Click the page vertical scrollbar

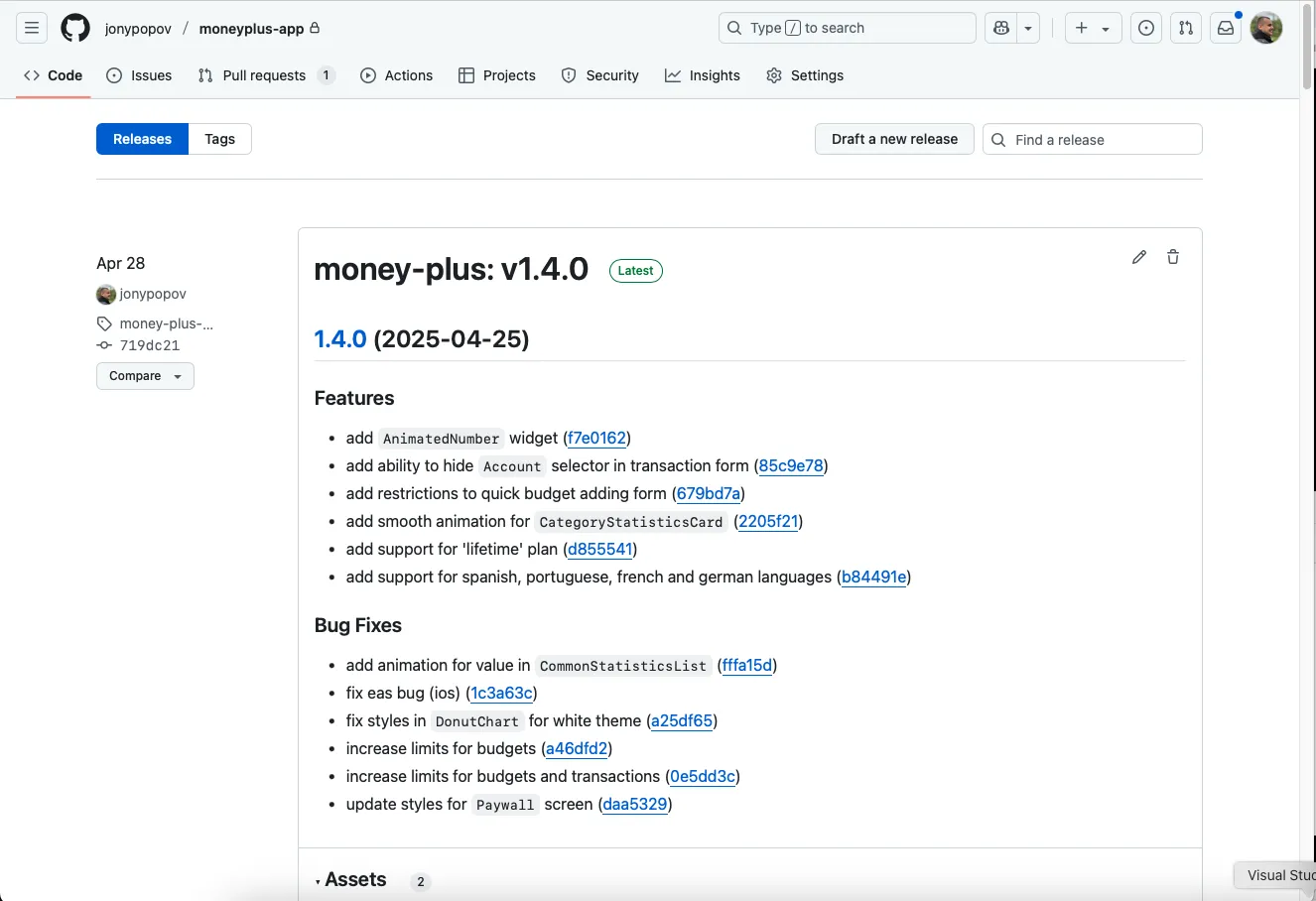pos(1307,48)
